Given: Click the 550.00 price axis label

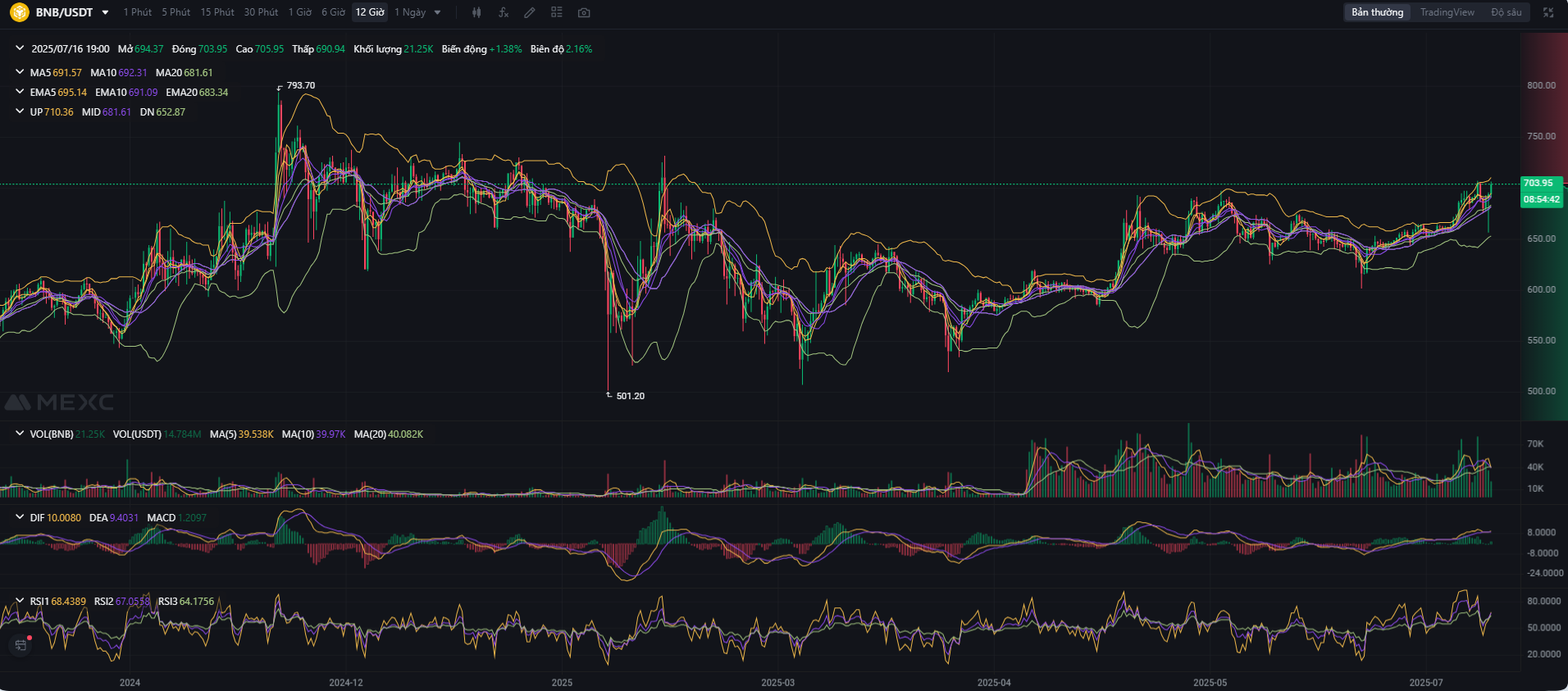Looking at the screenshot, I should (1541, 339).
